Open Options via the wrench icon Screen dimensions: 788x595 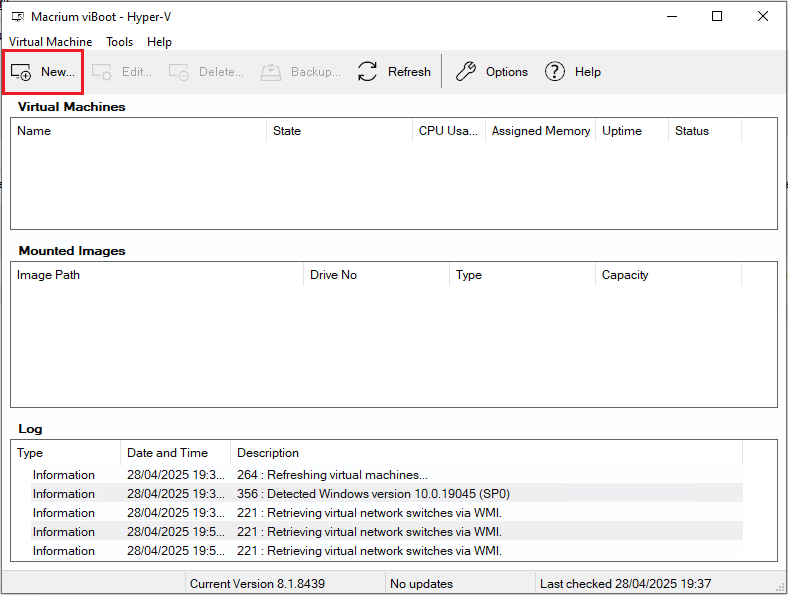[x=466, y=72]
